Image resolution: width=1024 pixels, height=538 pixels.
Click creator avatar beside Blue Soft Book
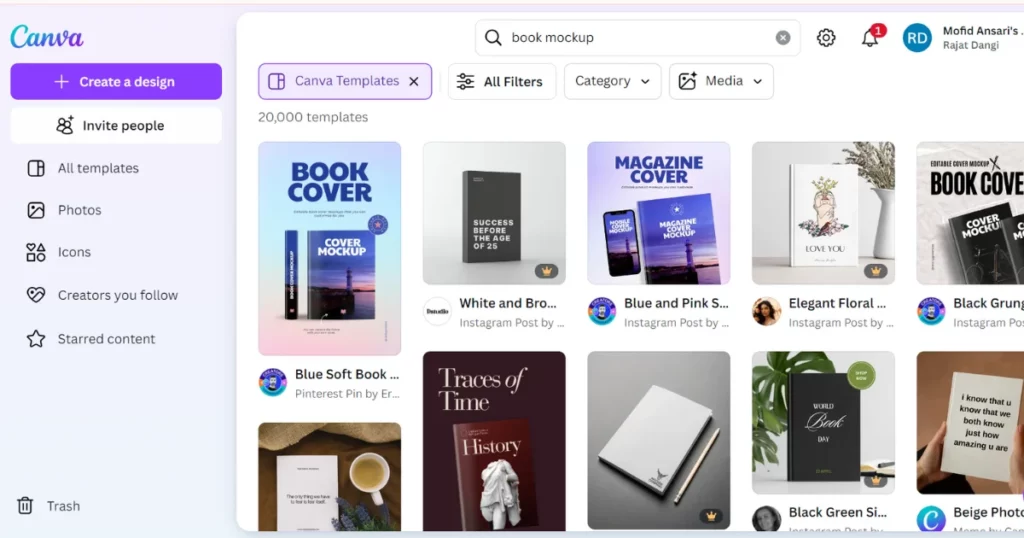(x=273, y=383)
